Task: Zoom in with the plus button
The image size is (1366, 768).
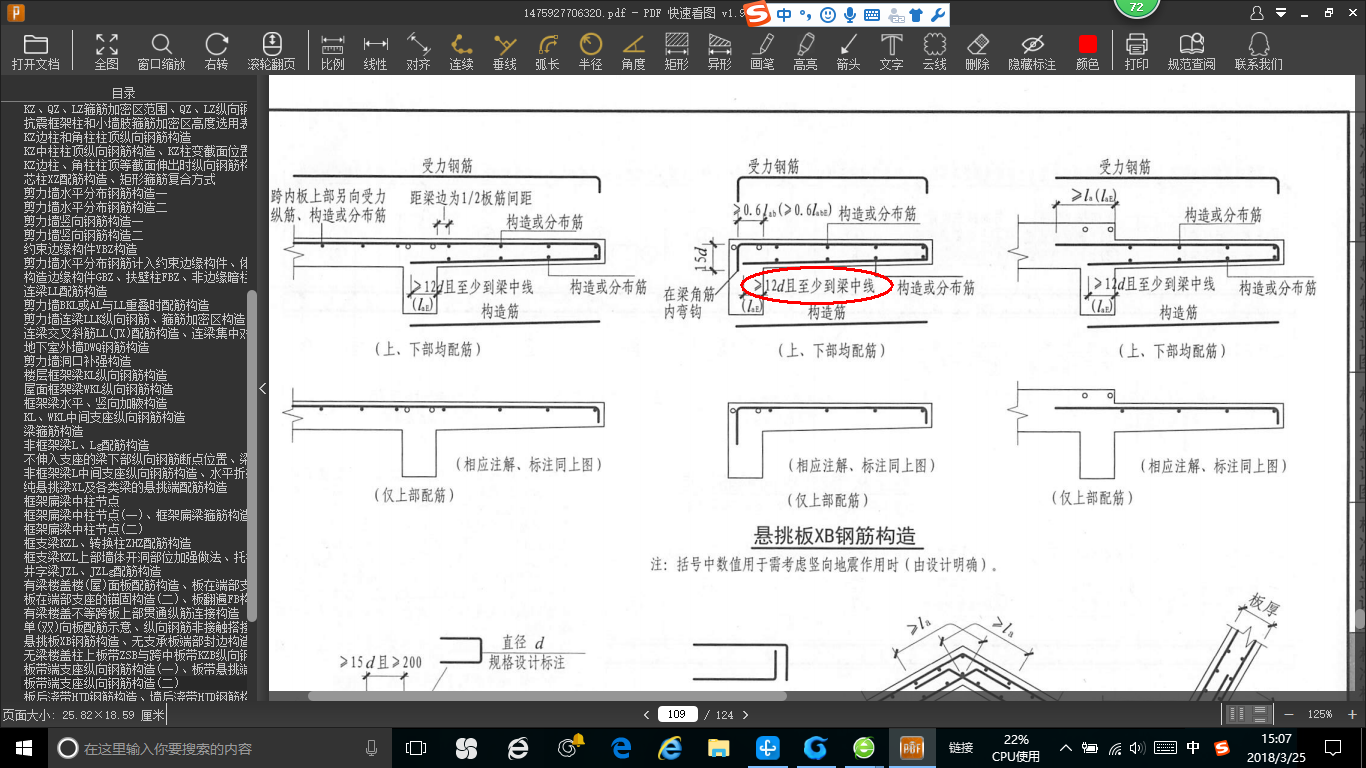Action: click(1351, 714)
